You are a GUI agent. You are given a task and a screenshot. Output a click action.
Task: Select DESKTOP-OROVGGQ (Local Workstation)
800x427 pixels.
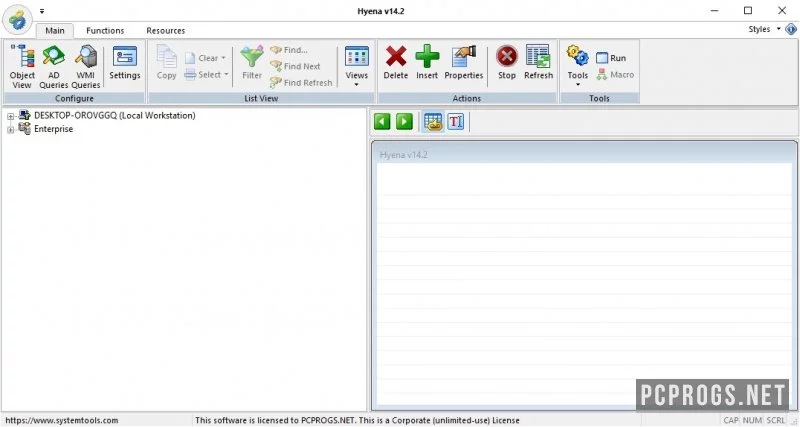tap(114, 116)
